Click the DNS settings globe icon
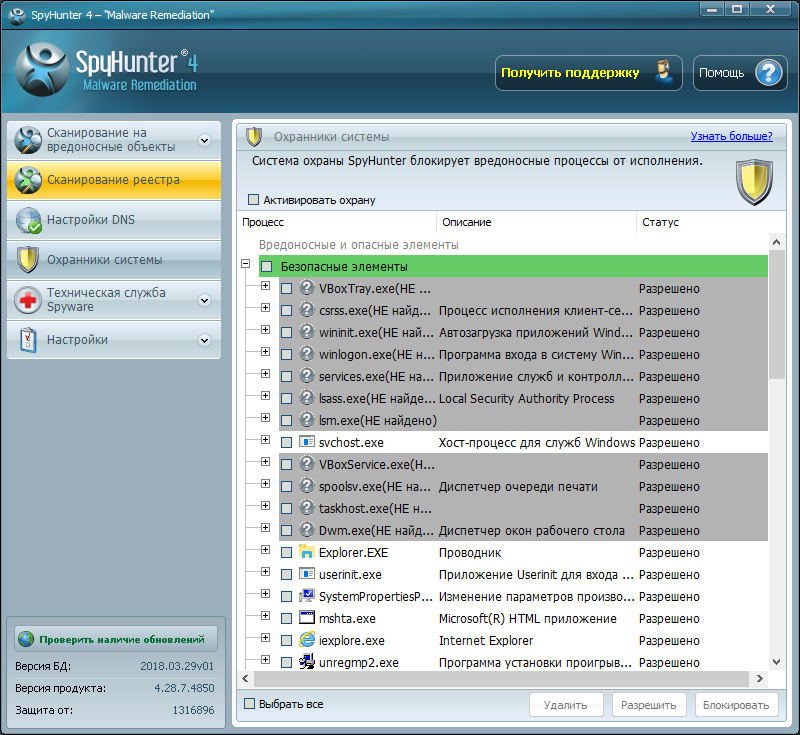Image resolution: width=800 pixels, height=735 pixels. pos(28,220)
